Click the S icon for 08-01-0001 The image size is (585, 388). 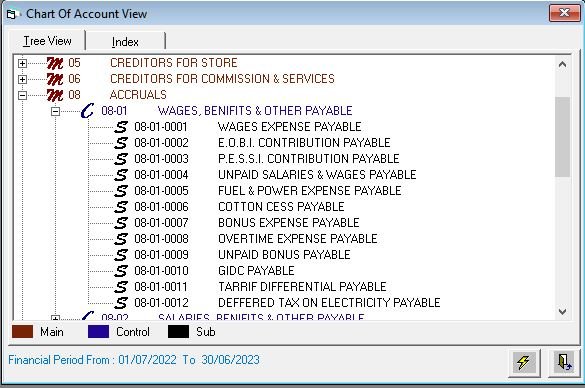[x=121, y=127]
